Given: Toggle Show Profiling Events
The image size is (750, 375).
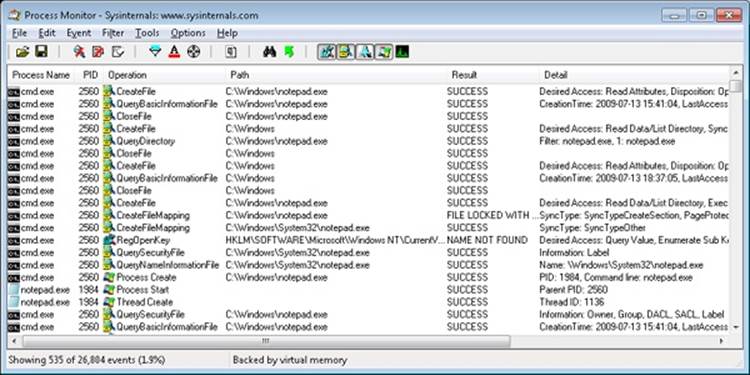Looking at the screenshot, I should click(x=402, y=52).
